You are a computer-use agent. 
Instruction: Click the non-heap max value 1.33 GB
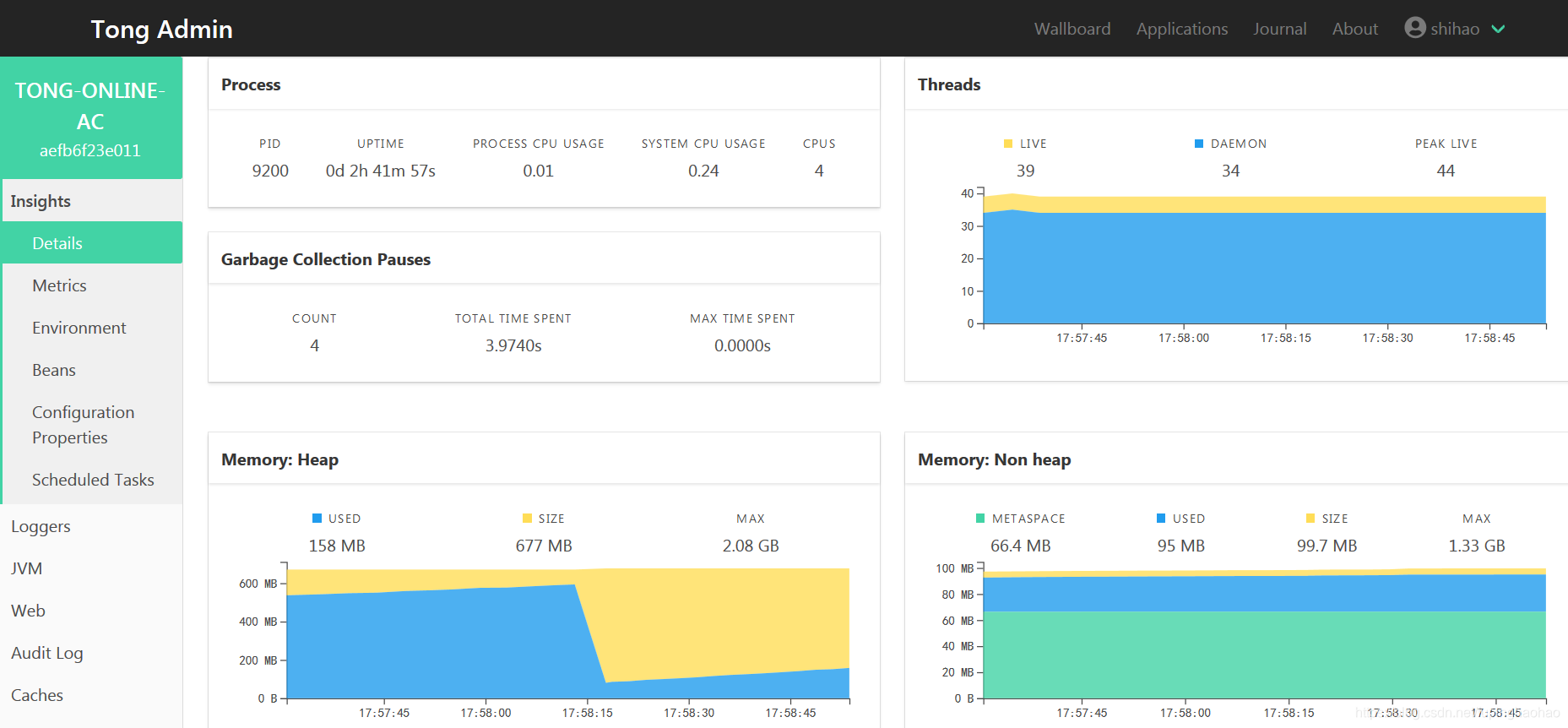point(1477,546)
